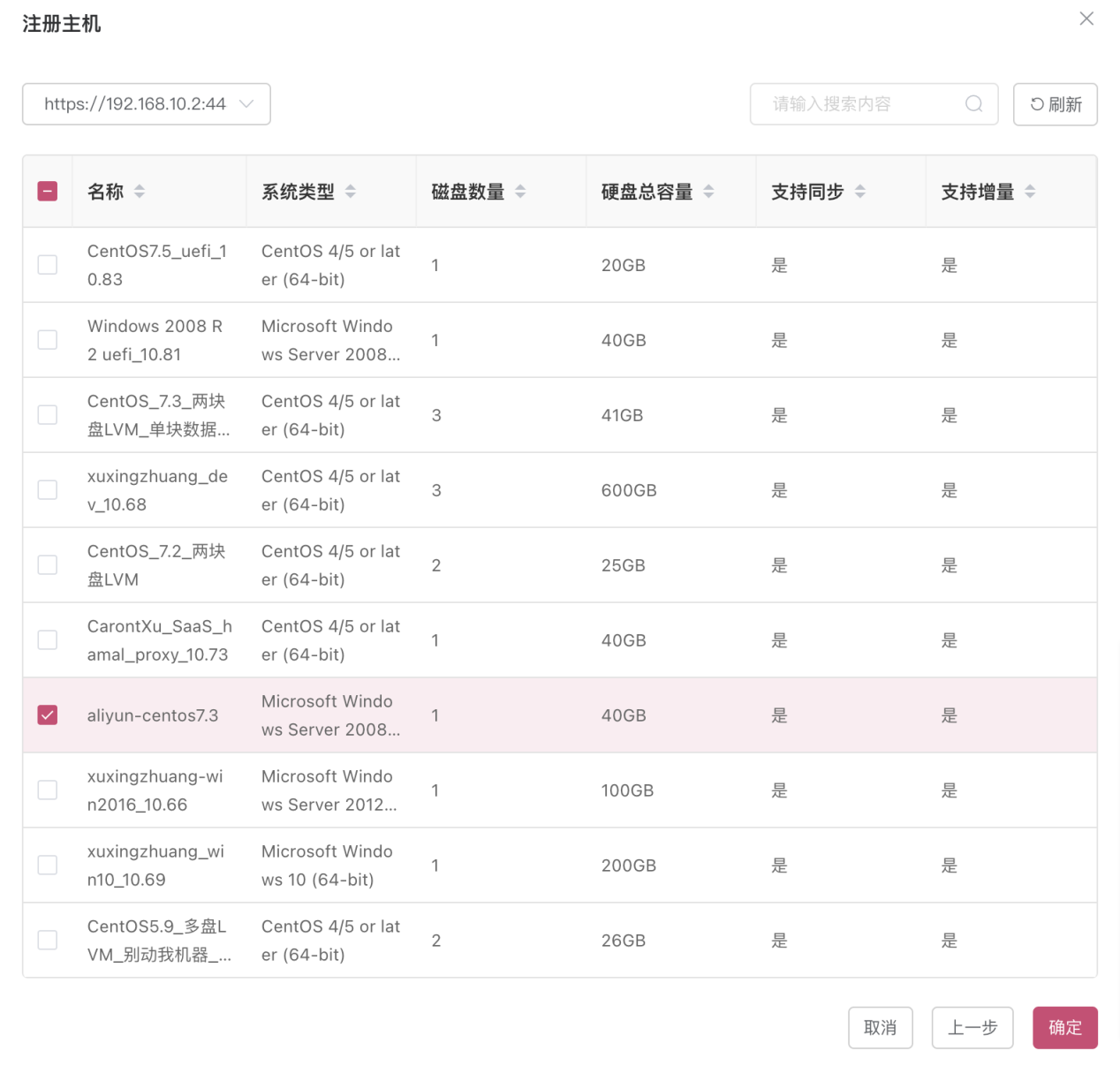Click the 取消 cancel button

880,1027
